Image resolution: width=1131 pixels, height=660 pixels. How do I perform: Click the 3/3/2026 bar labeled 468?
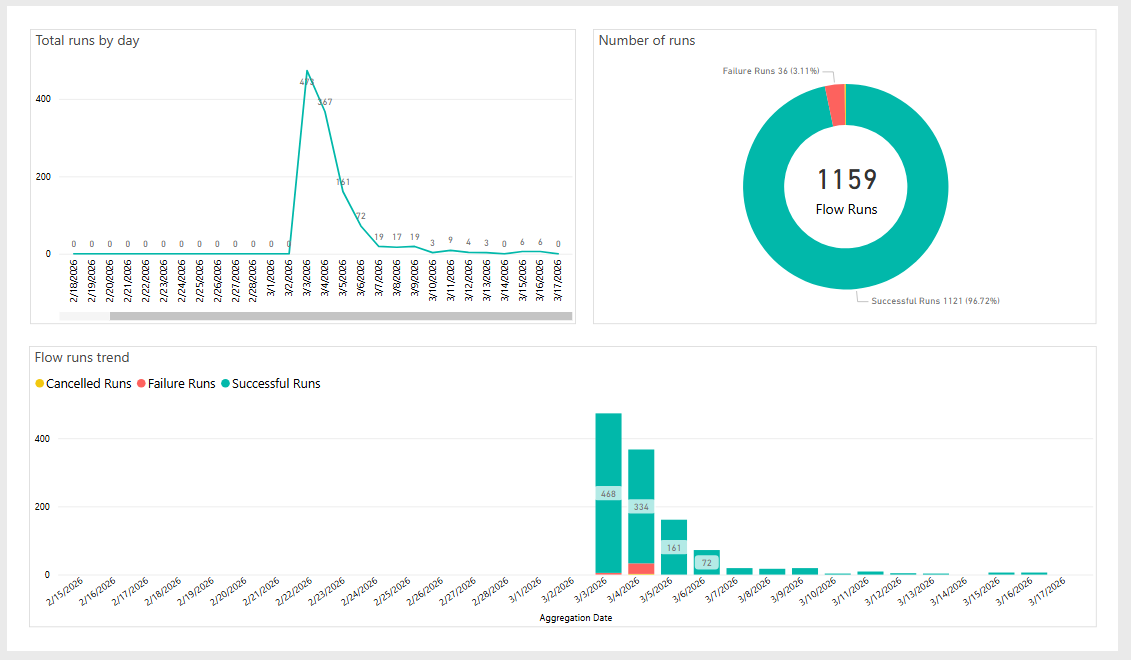(608, 494)
